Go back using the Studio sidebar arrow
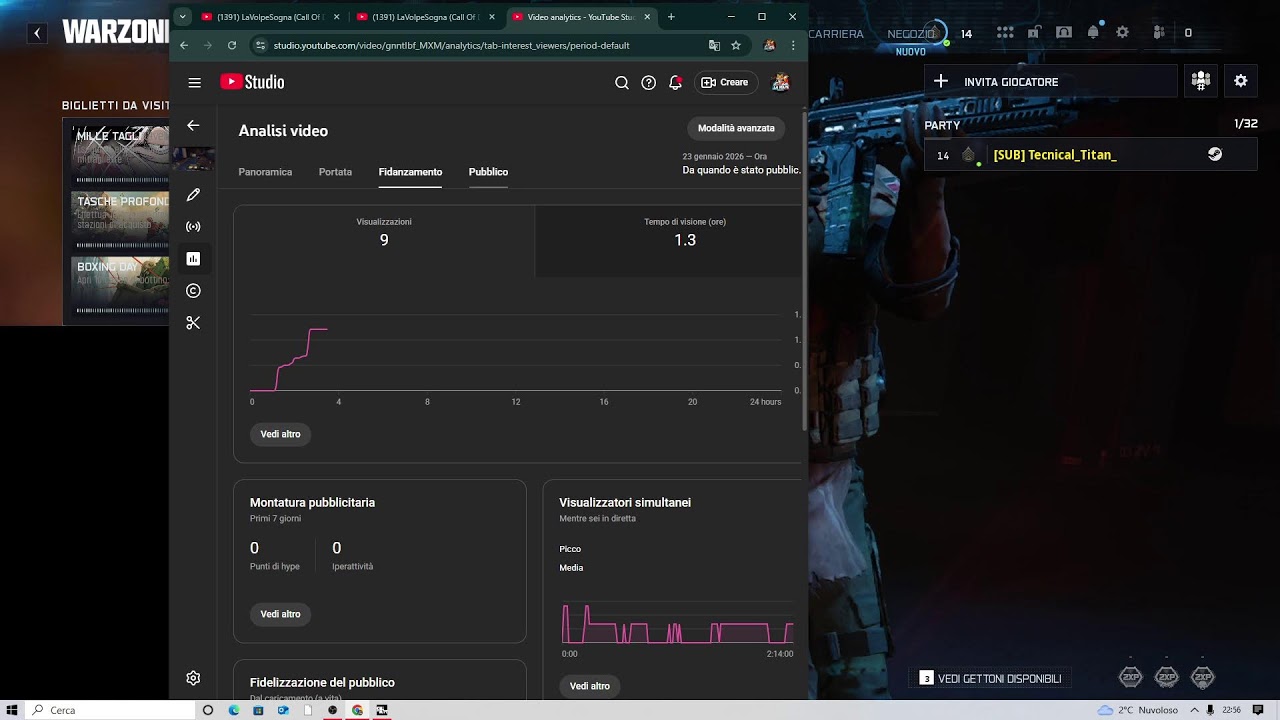The image size is (1280, 720). [193, 125]
